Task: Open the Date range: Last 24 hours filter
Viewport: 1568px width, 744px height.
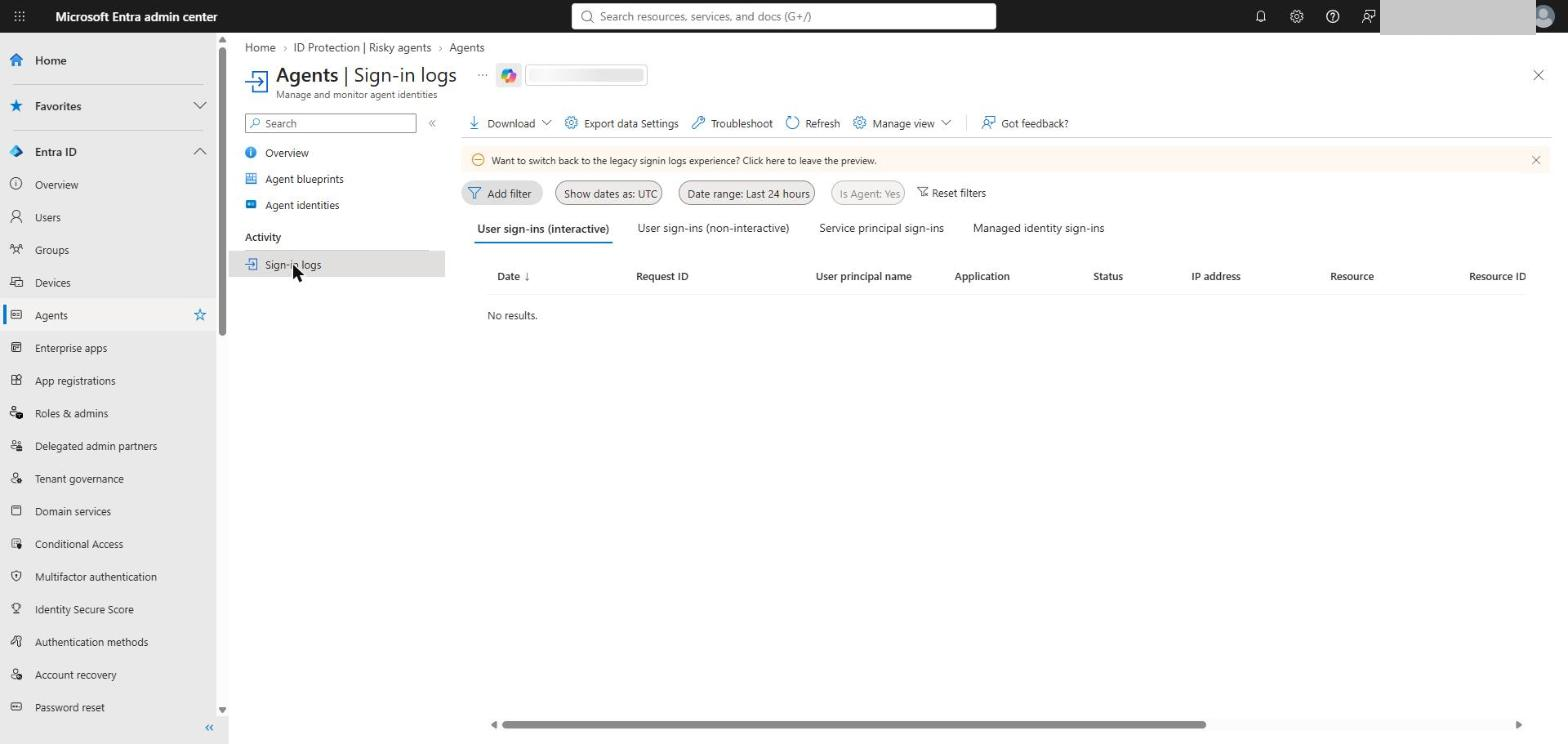Action: click(747, 193)
